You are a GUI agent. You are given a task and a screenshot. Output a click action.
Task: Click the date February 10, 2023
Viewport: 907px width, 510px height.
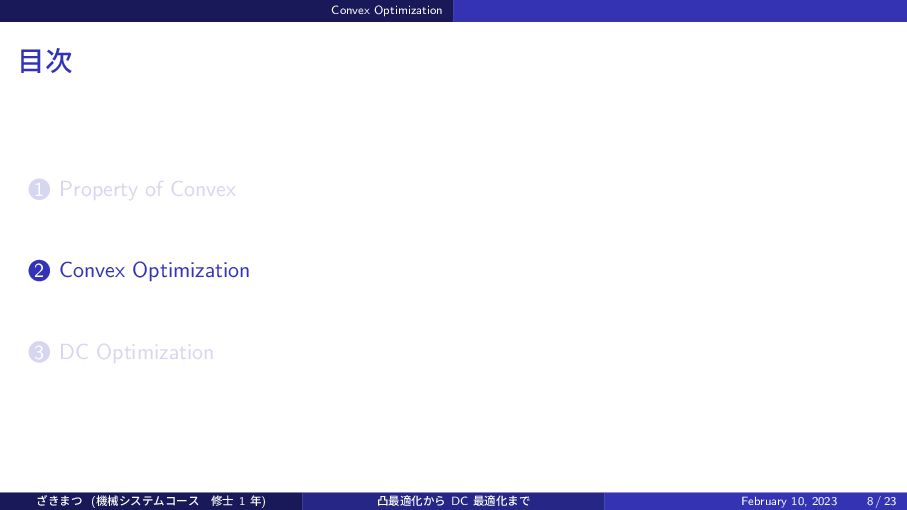(x=789, y=501)
